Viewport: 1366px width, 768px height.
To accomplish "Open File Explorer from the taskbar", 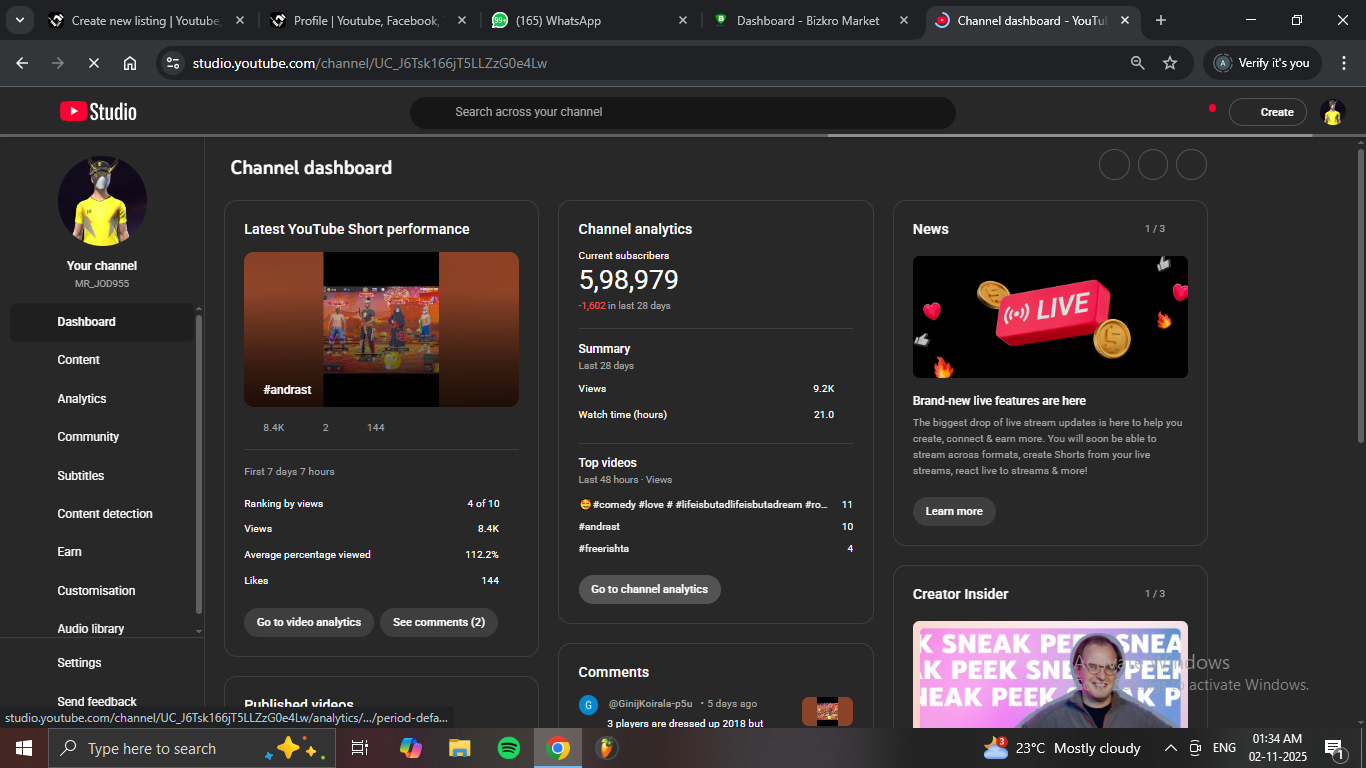I will pos(459,748).
